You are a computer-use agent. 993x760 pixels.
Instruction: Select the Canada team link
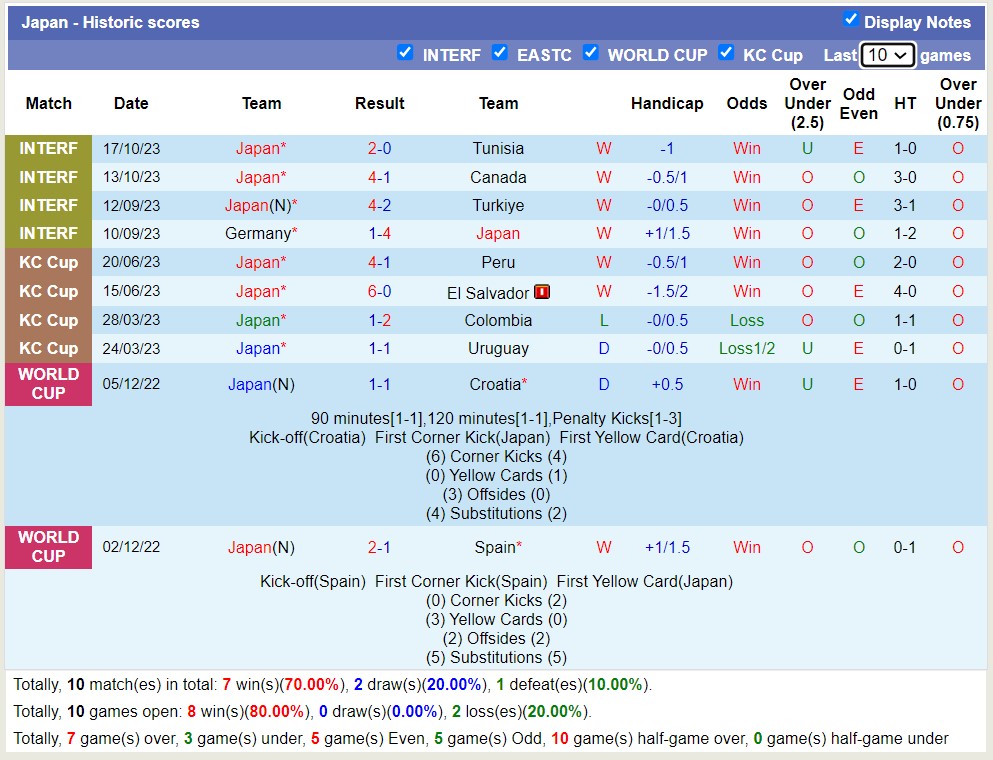click(498, 177)
